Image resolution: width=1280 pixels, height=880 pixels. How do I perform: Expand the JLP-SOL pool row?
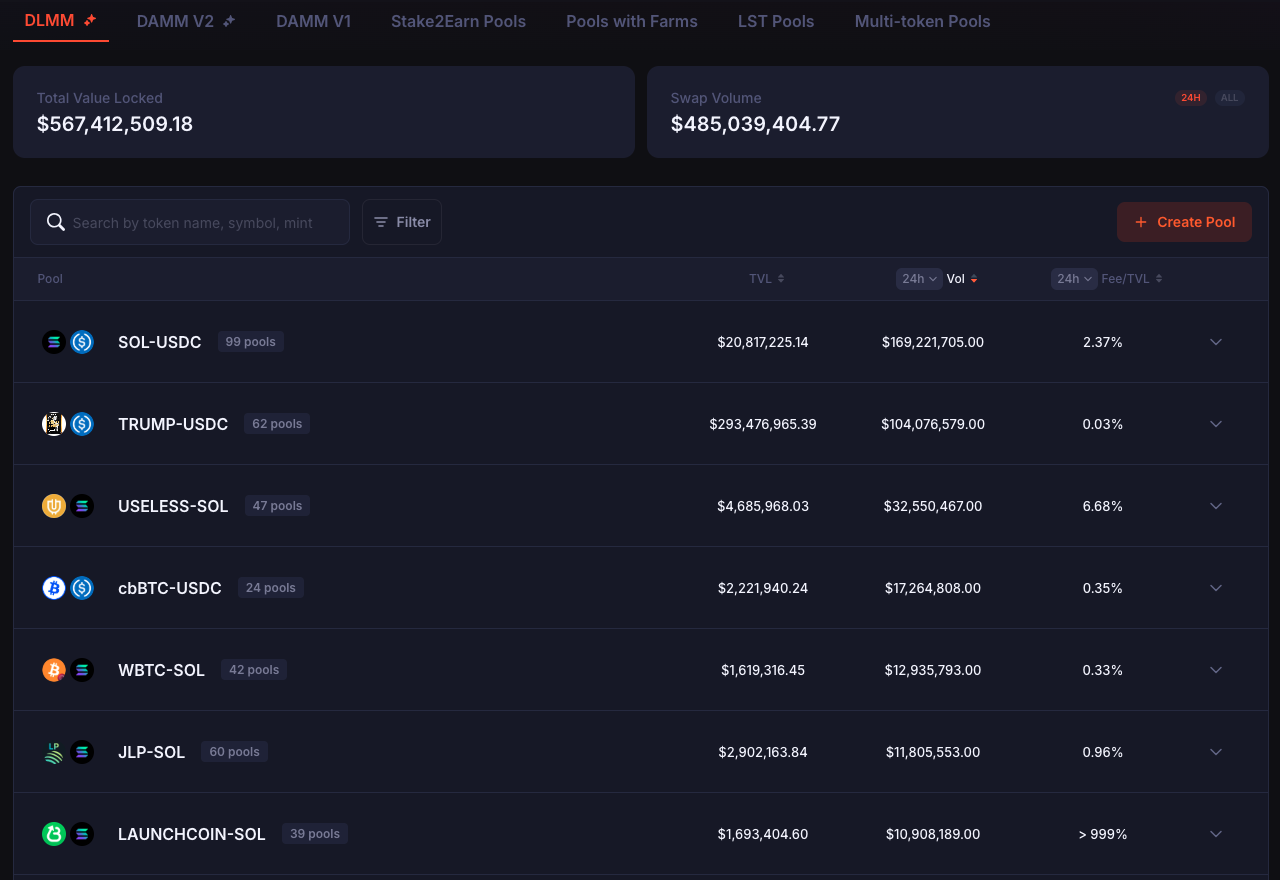tap(1216, 752)
